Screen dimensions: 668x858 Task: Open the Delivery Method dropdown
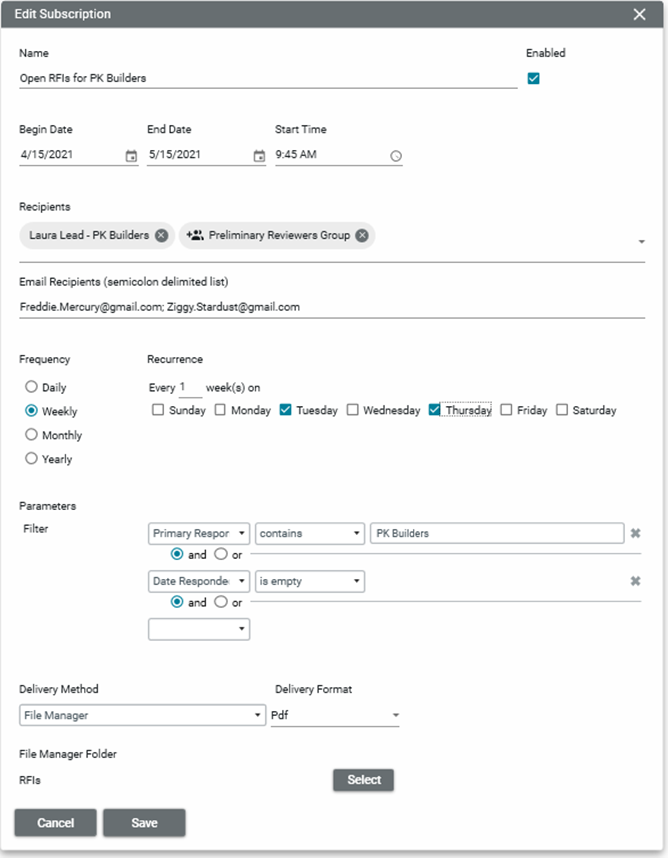coord(141,715)
